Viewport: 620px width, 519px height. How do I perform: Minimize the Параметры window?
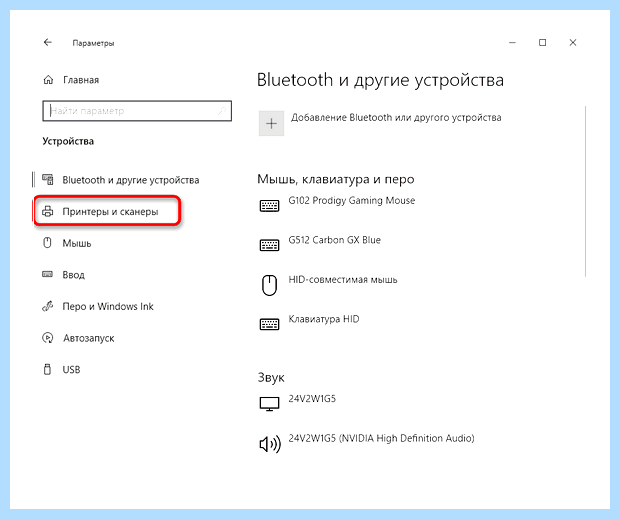coord(512,42)
